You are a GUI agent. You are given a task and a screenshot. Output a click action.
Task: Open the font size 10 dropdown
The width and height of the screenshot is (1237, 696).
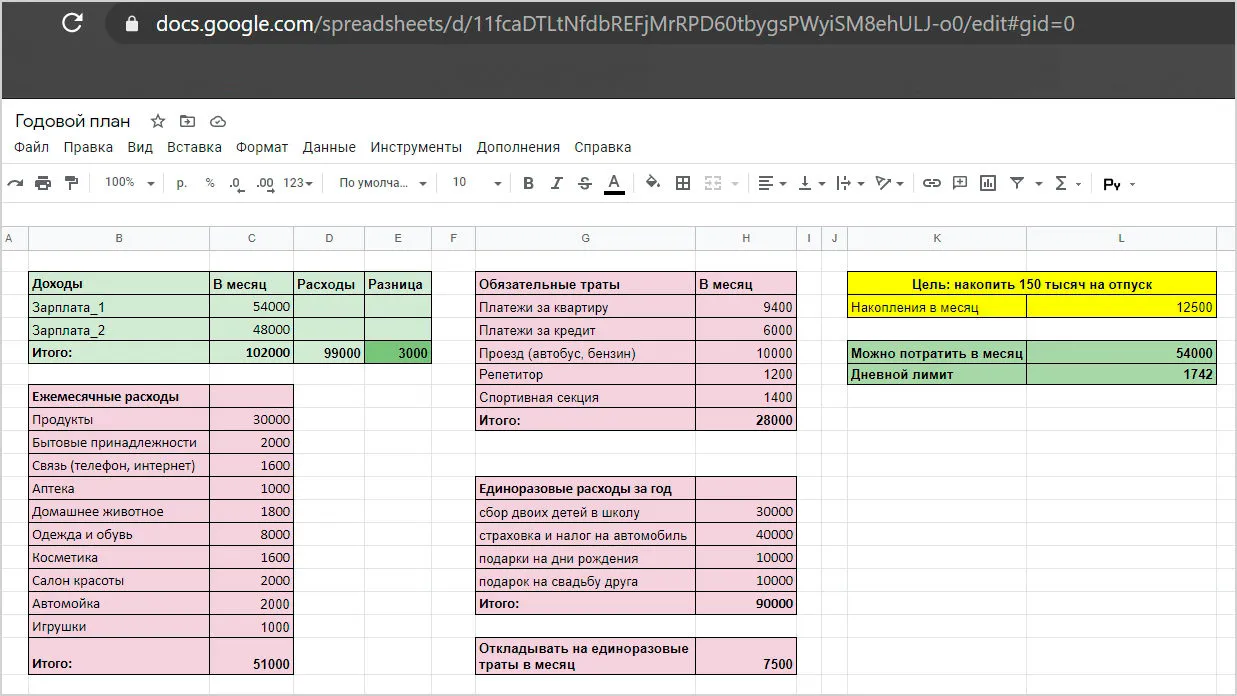[x=477, y=183]
